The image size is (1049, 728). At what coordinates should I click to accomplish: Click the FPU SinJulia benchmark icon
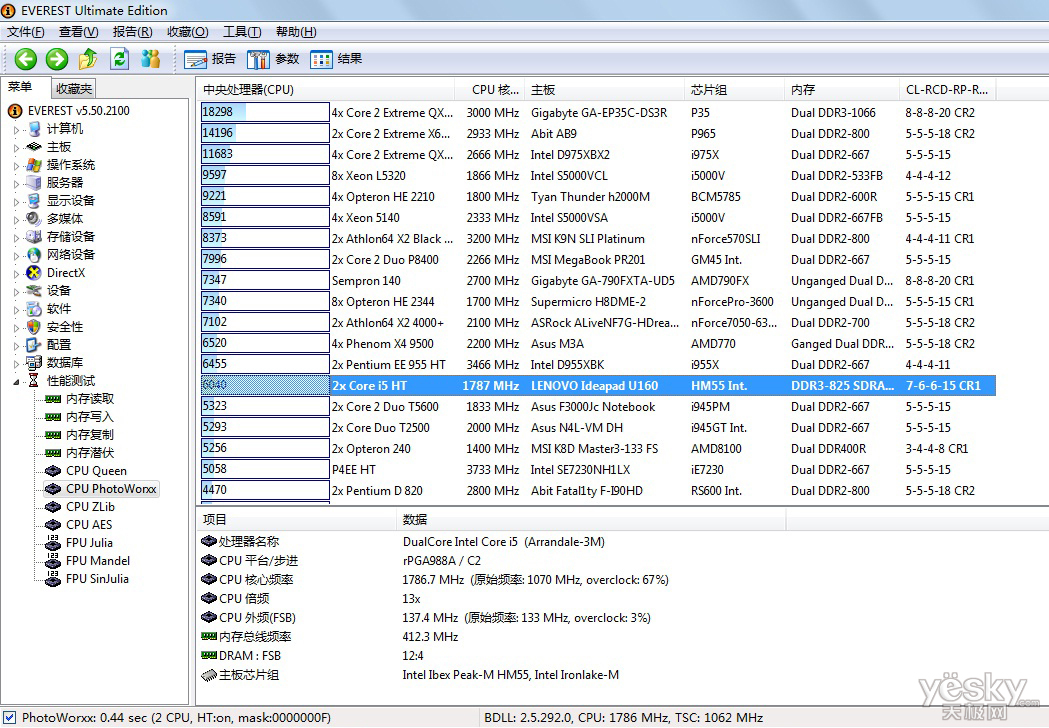(53, 579)
